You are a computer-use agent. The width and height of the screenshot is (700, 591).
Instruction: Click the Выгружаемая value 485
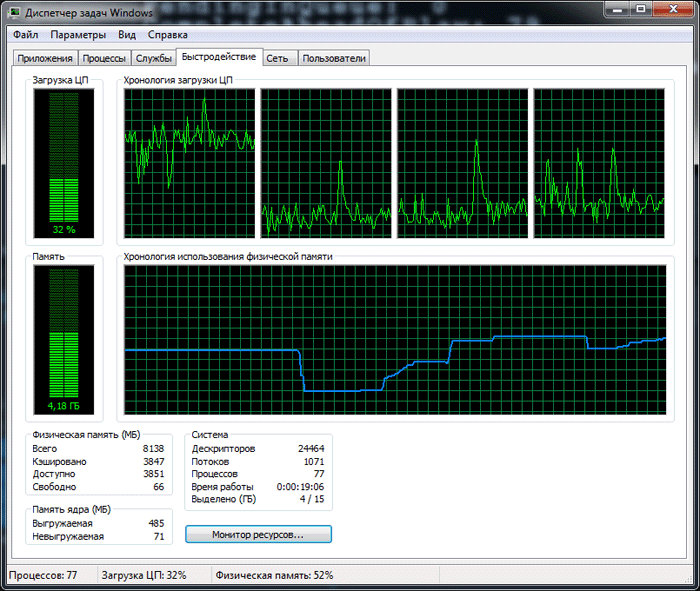pyautogui.click(x=156, y=523)
